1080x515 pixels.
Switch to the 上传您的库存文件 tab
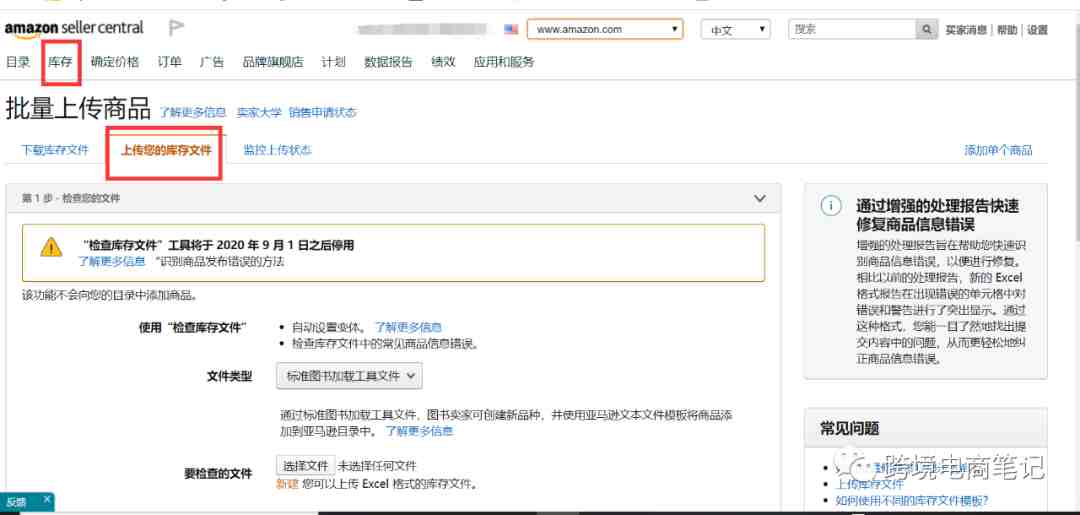(166, 150)
